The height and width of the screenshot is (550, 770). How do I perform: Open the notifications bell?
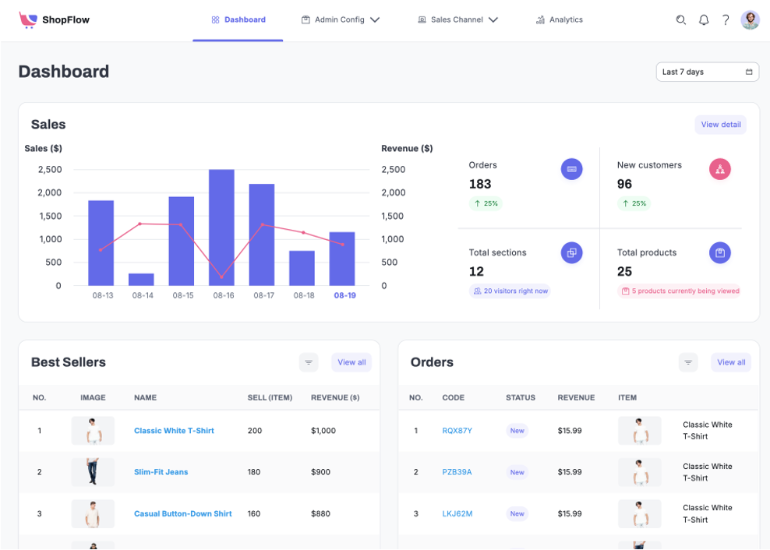point(704,20)
